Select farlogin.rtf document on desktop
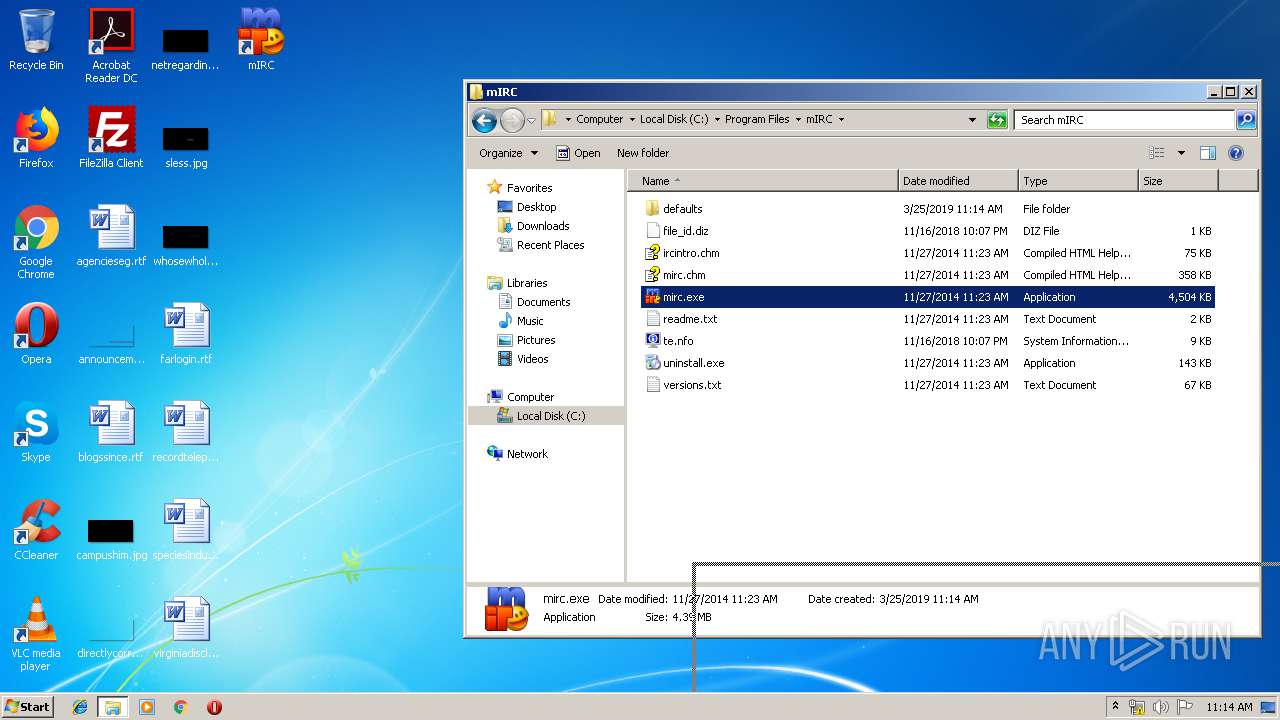1280x720 pixels. pyautogui.click(x=186, y=334)
